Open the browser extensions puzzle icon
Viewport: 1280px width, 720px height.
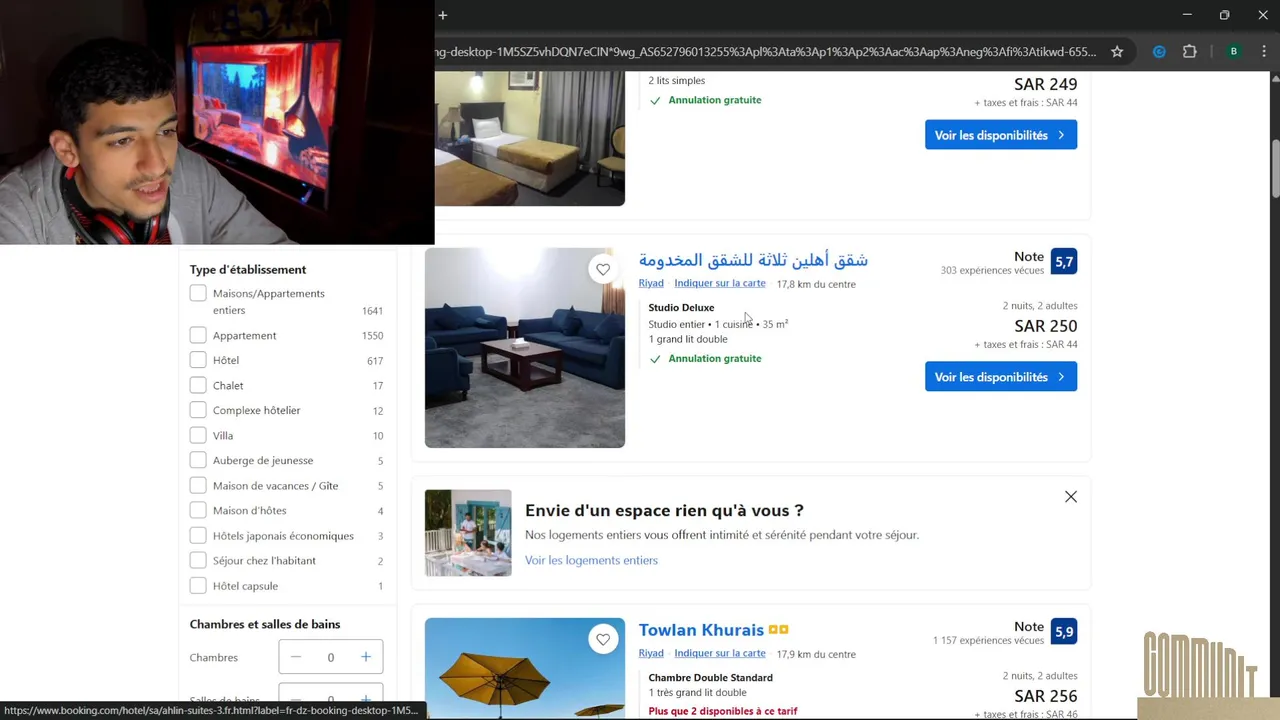pyautogui.click(x=1190, y=52)
